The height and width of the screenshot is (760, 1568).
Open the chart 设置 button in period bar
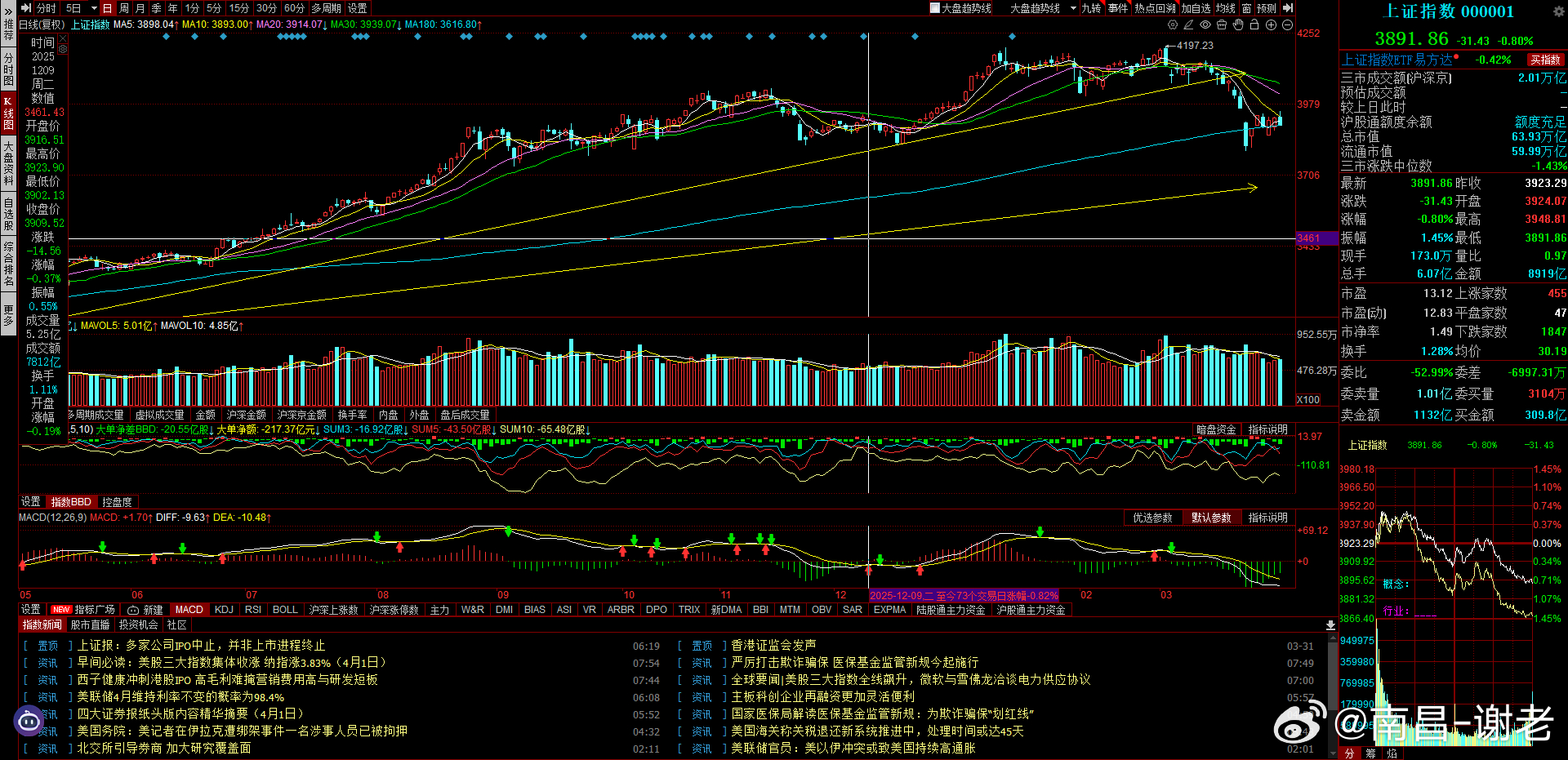[x=358, y=8]
